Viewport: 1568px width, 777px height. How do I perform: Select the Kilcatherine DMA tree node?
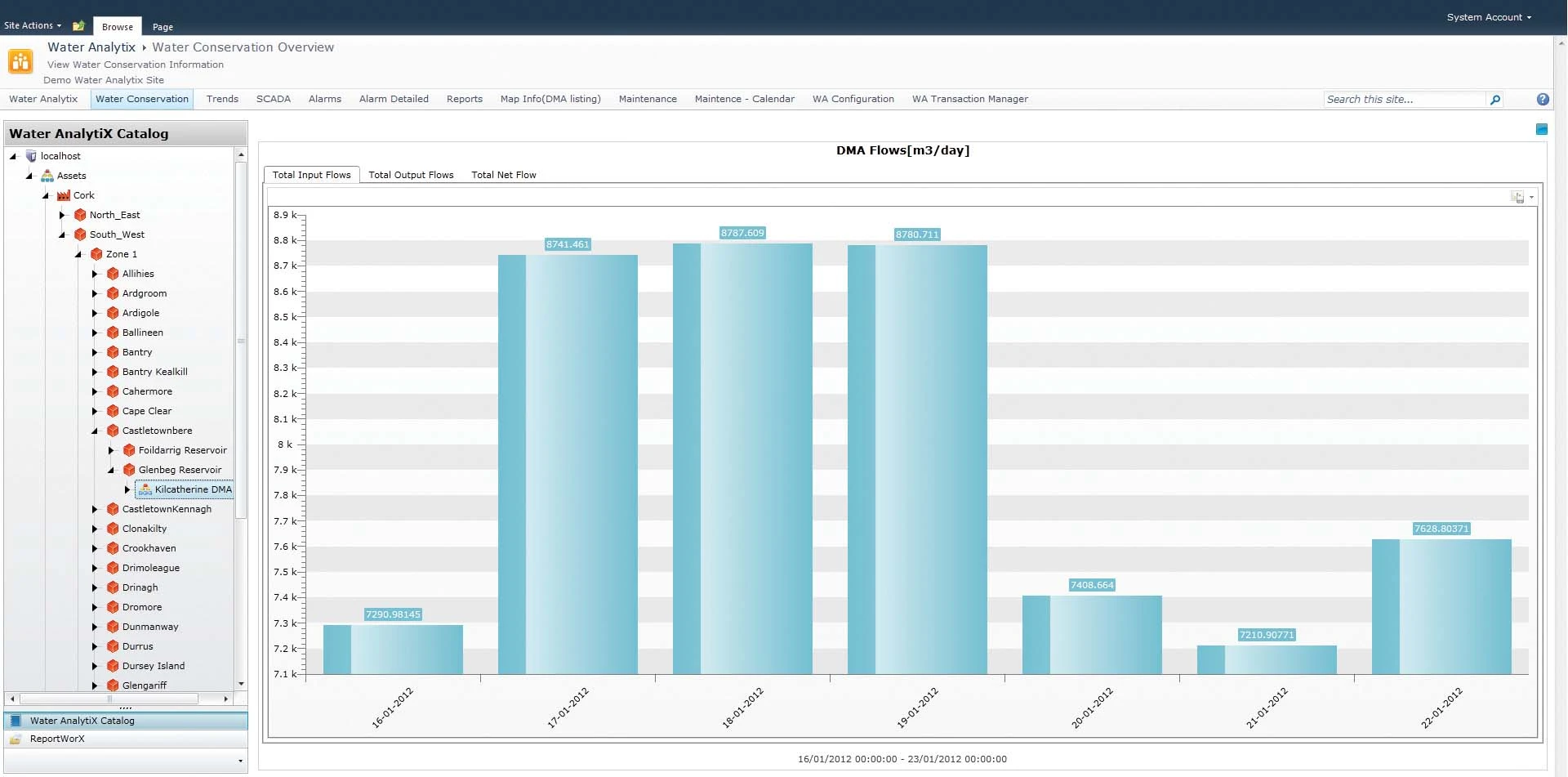coord(193,489)
